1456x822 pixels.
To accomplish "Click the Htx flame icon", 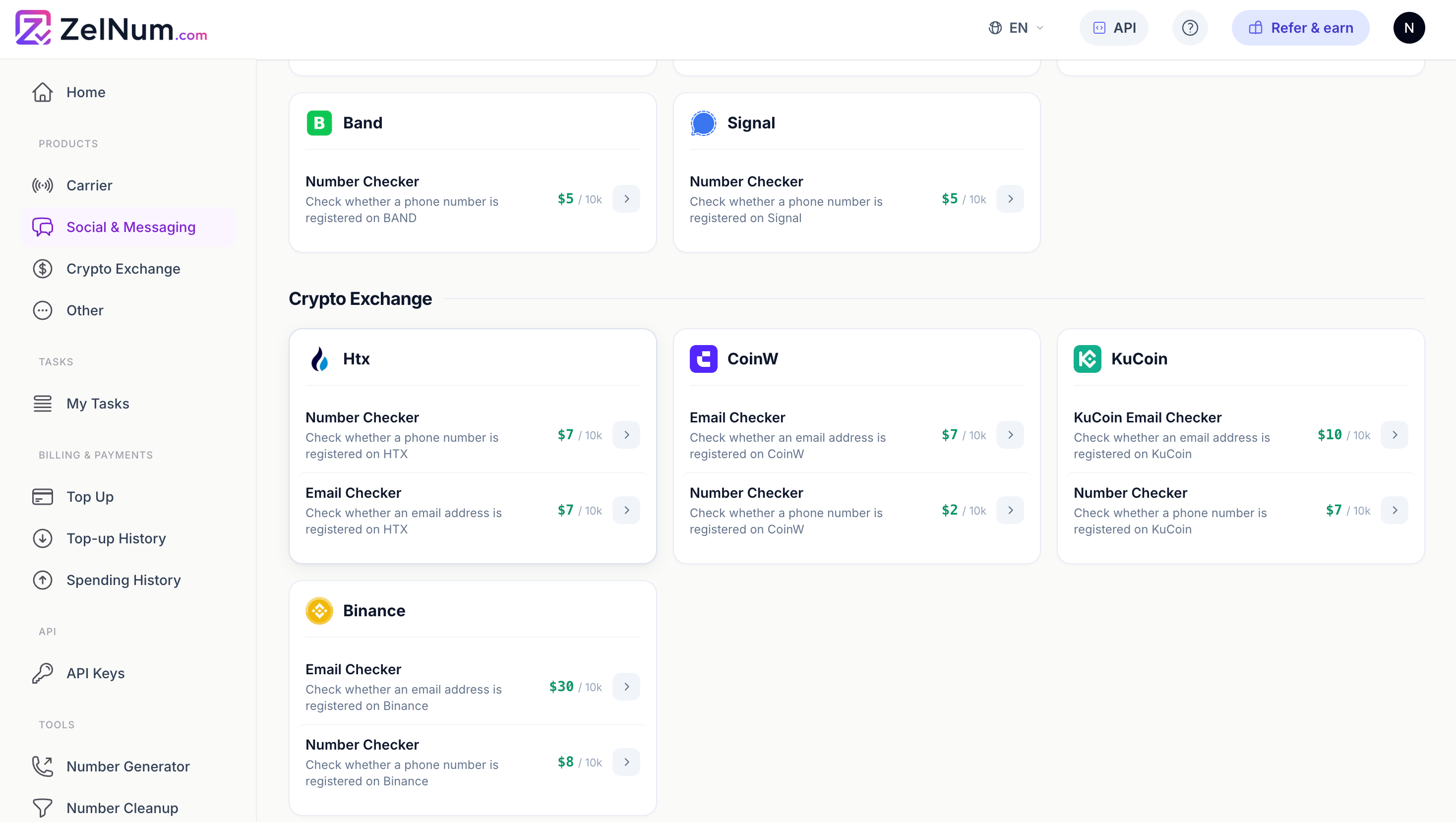I will [x=319, y=359].
